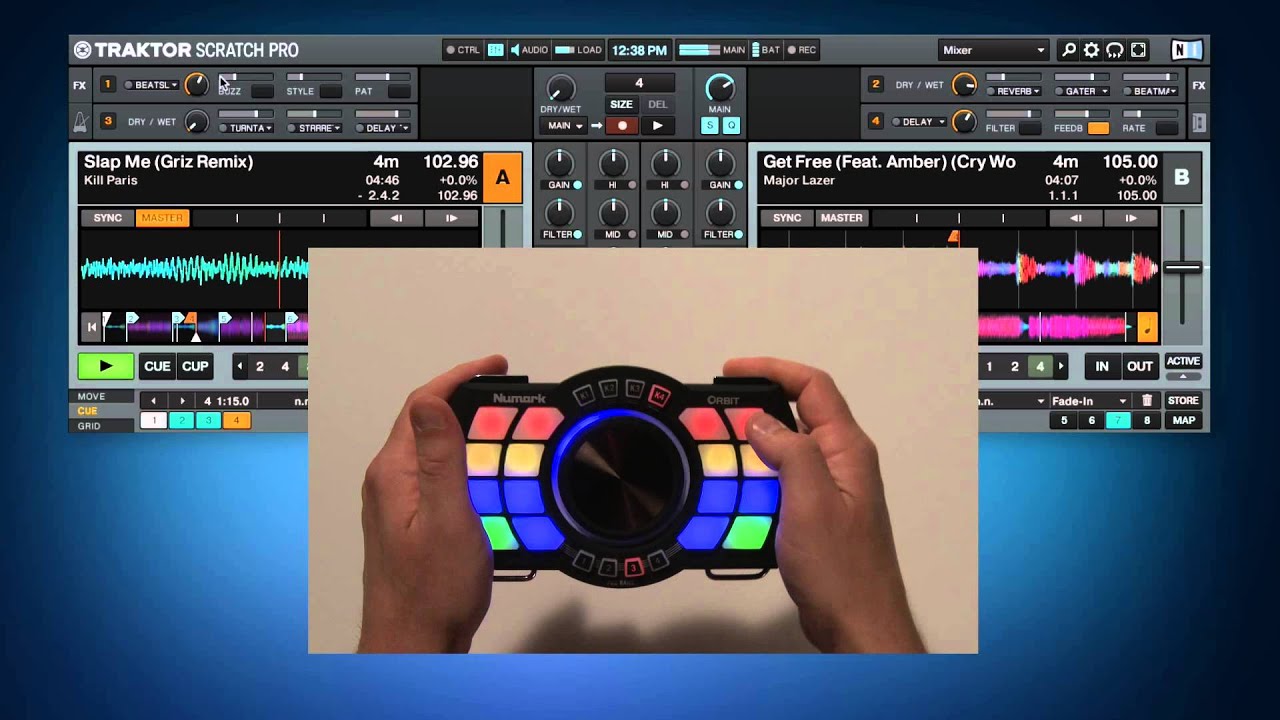Click the left FX panel icon

(x=80, y=85)
